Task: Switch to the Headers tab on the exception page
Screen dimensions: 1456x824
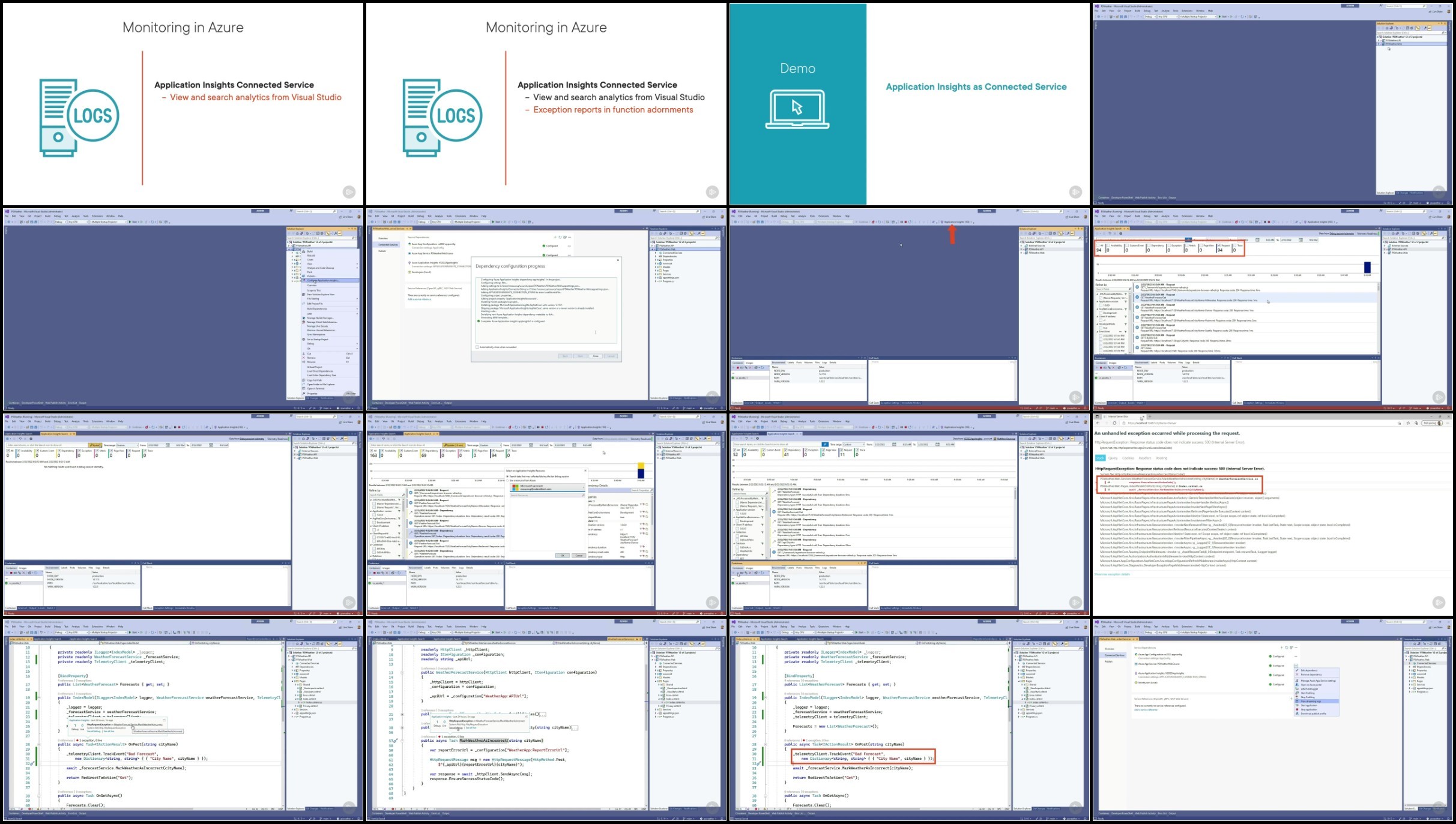Action: tap(1145, 458)
